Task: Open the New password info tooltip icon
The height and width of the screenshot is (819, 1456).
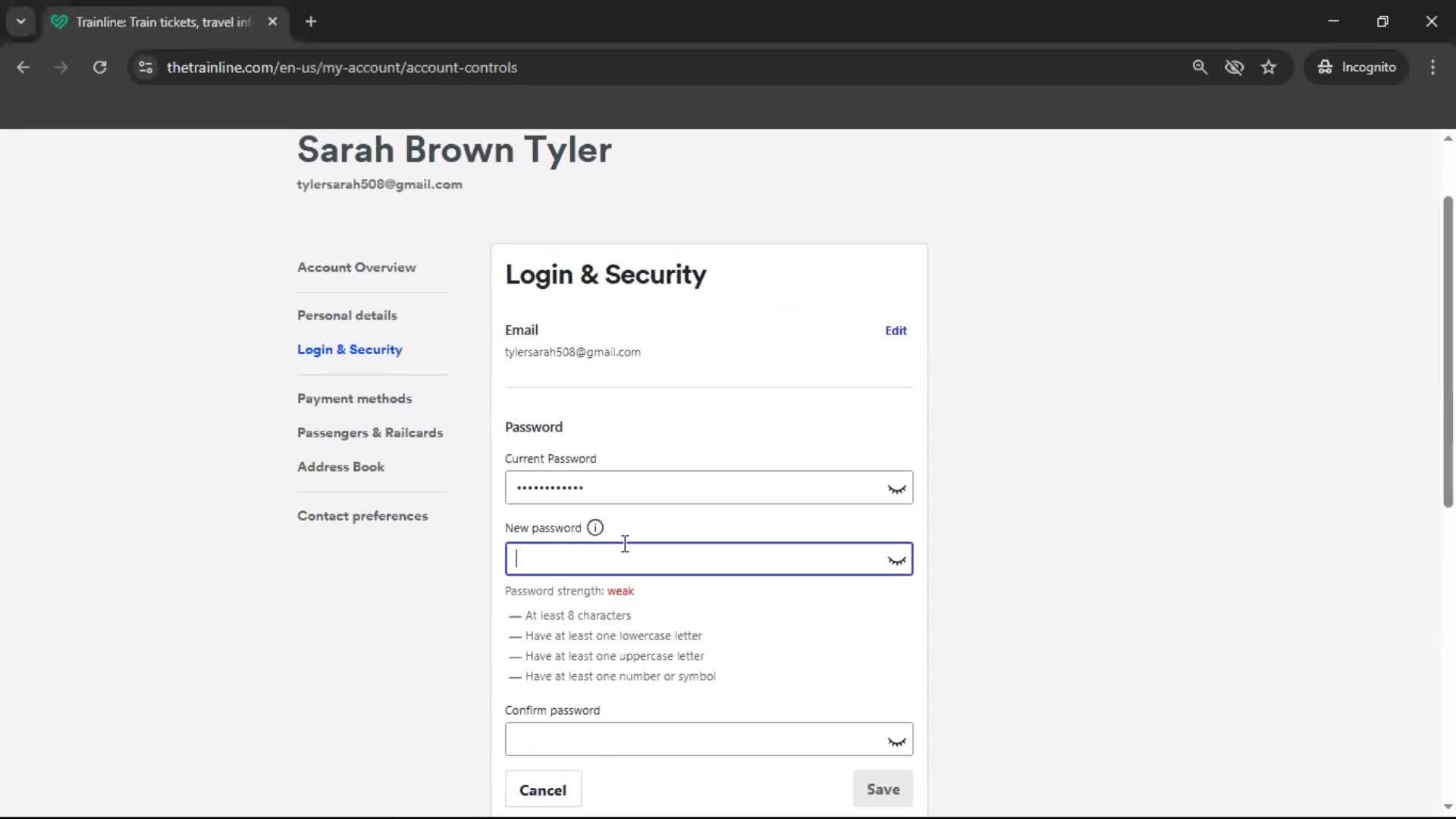Action: [x=595, y=527]
